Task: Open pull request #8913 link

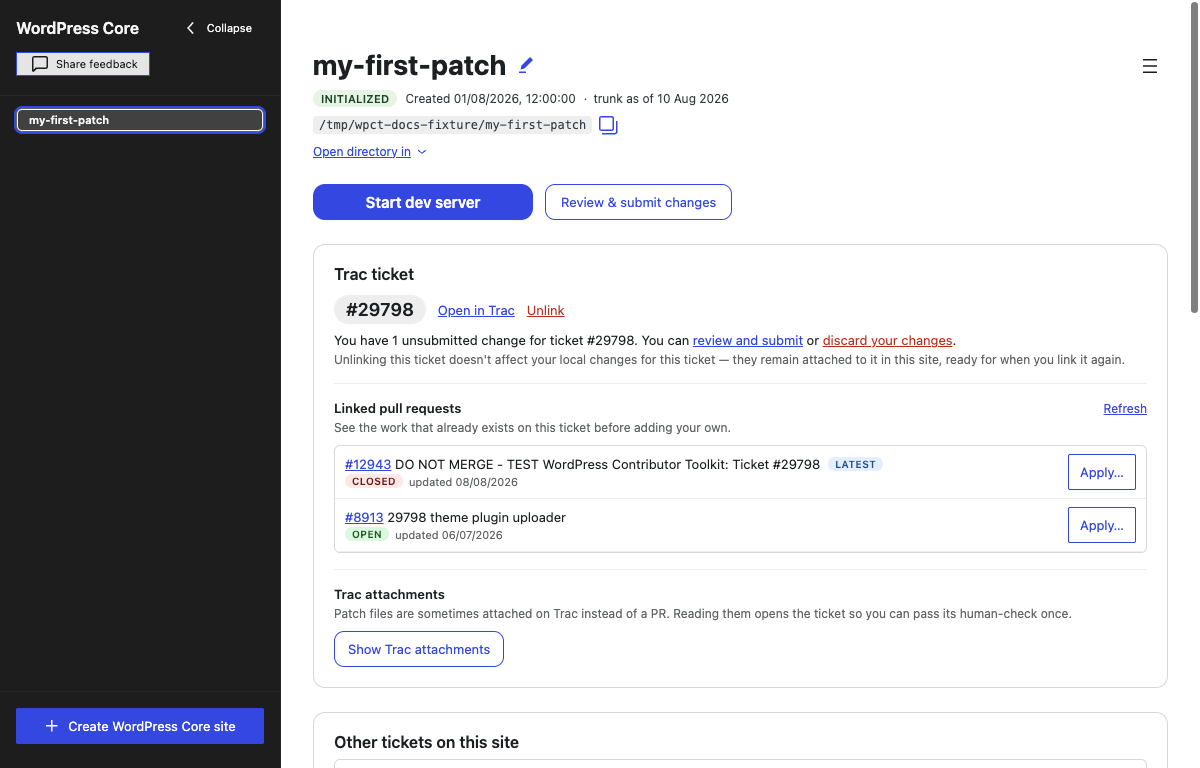Action: click(x=364, y=517)
